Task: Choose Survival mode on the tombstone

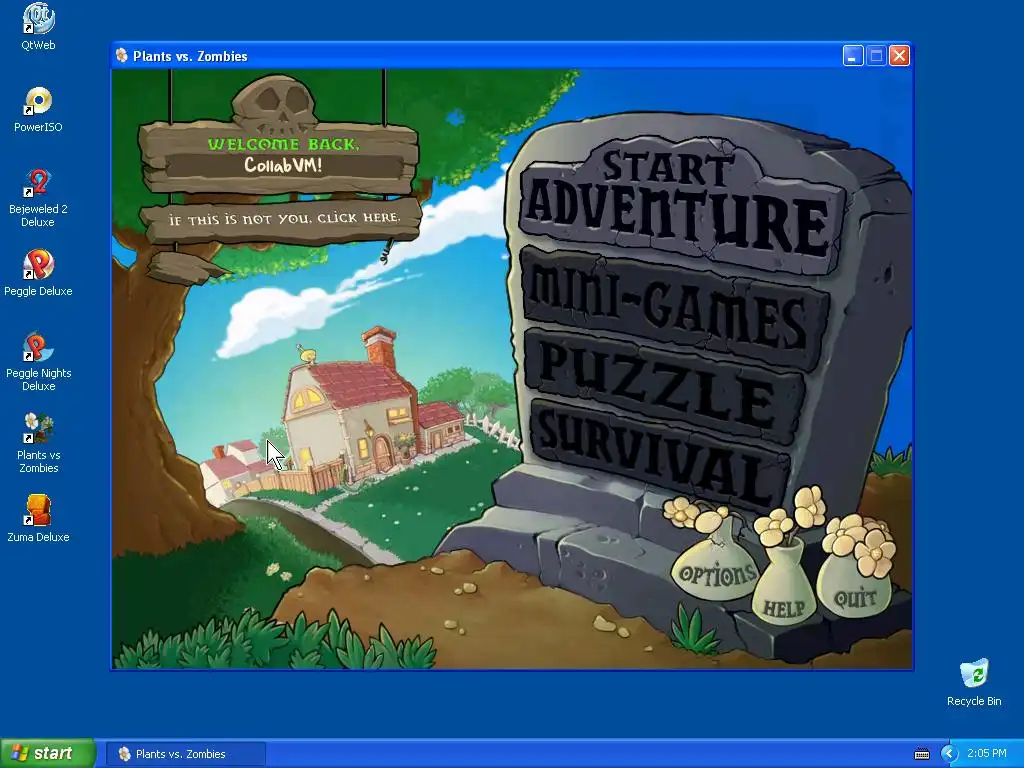Action: pyautogui.click(x=660, y=457)
